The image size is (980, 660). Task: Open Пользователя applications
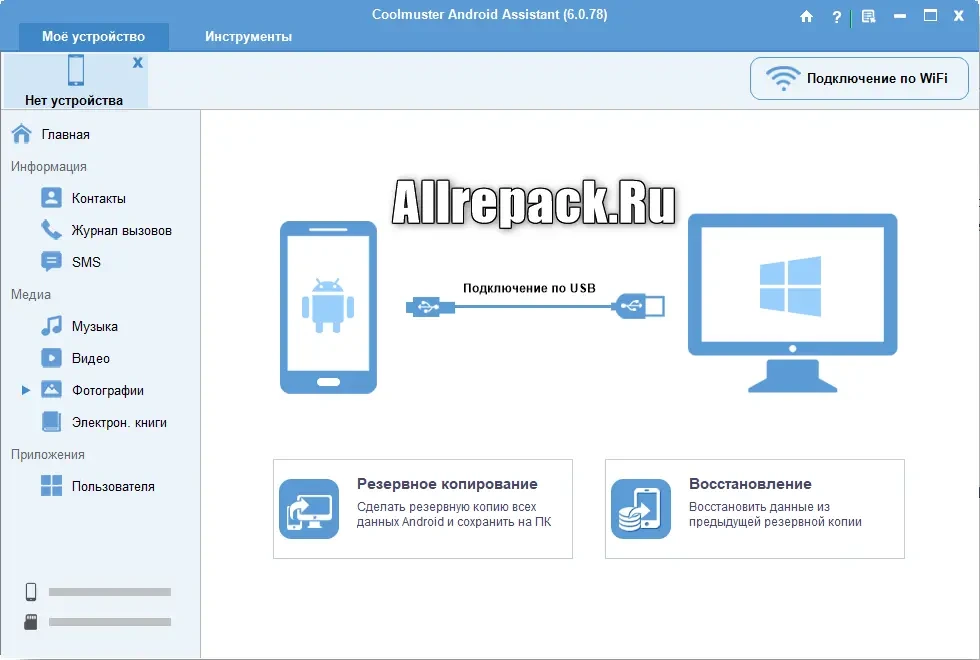(113, 486)
